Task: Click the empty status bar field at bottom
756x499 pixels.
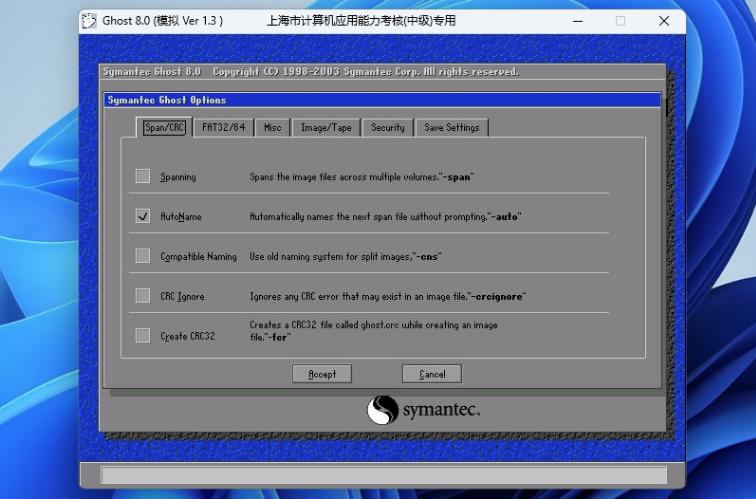Action: pyautogui.click(x=384, y=475)
